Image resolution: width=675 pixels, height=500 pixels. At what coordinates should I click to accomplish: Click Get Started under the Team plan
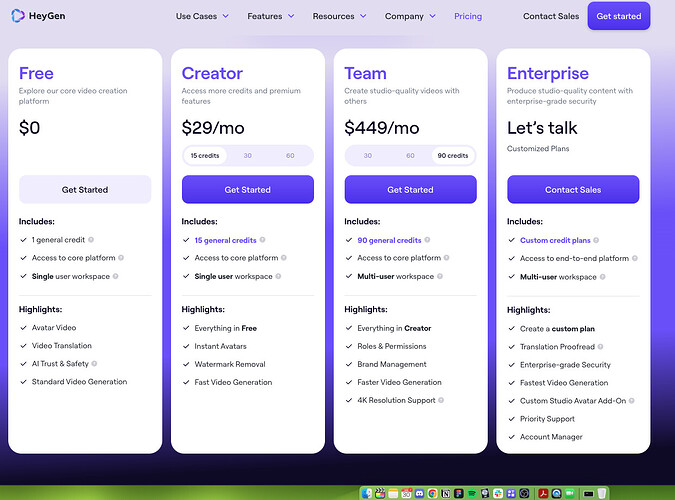(x=410, y=189)
